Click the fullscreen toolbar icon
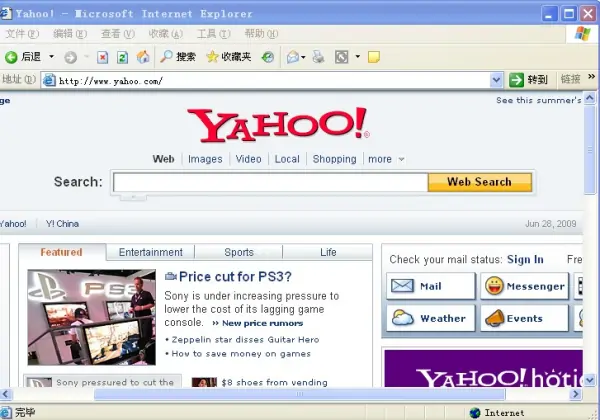 pos(341,57)
